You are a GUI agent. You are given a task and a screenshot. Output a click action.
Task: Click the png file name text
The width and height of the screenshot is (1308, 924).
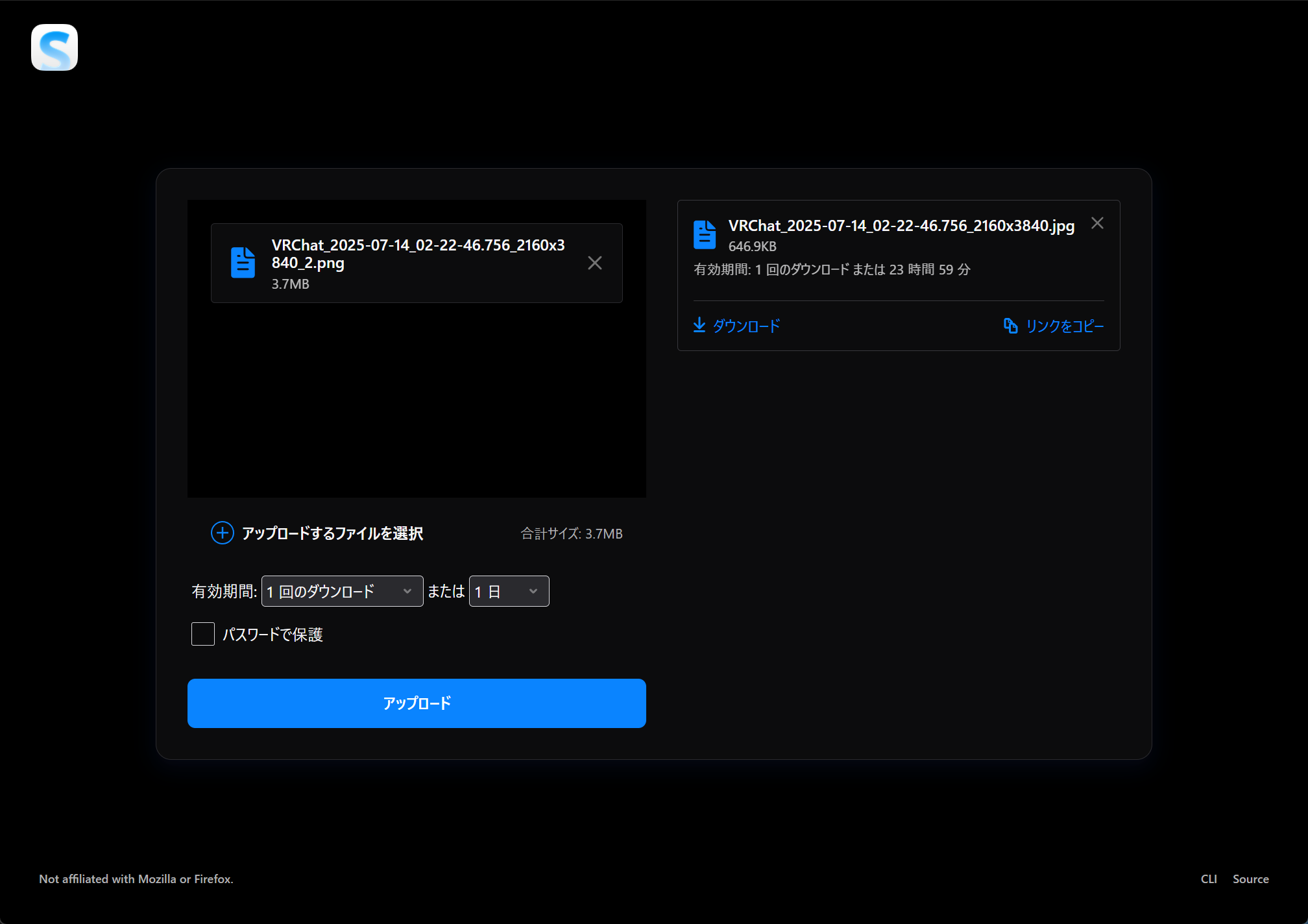click(418, 254)
